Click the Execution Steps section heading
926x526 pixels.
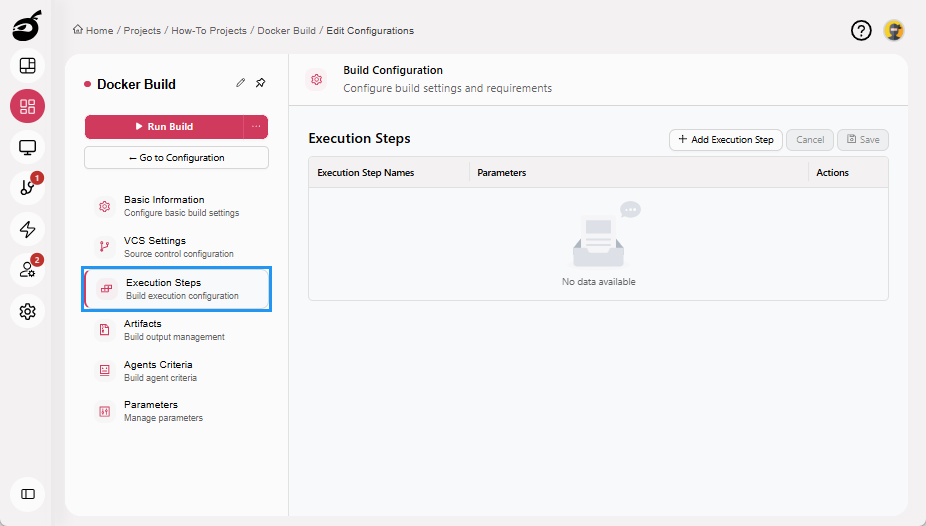359,138
